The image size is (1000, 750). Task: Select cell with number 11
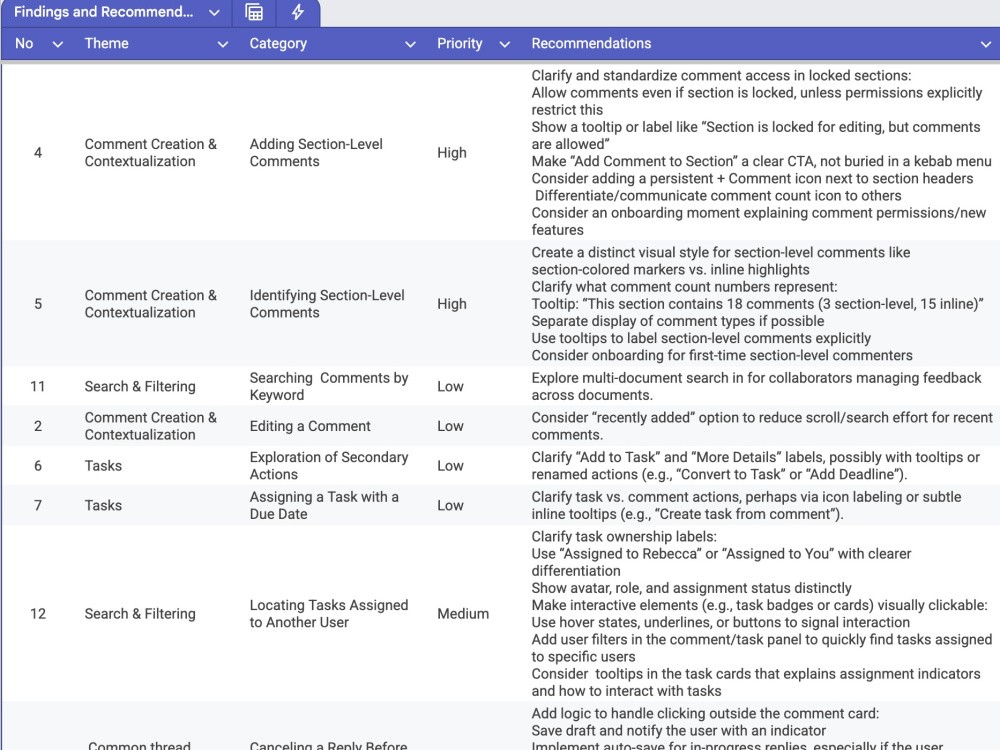point(38,386)
